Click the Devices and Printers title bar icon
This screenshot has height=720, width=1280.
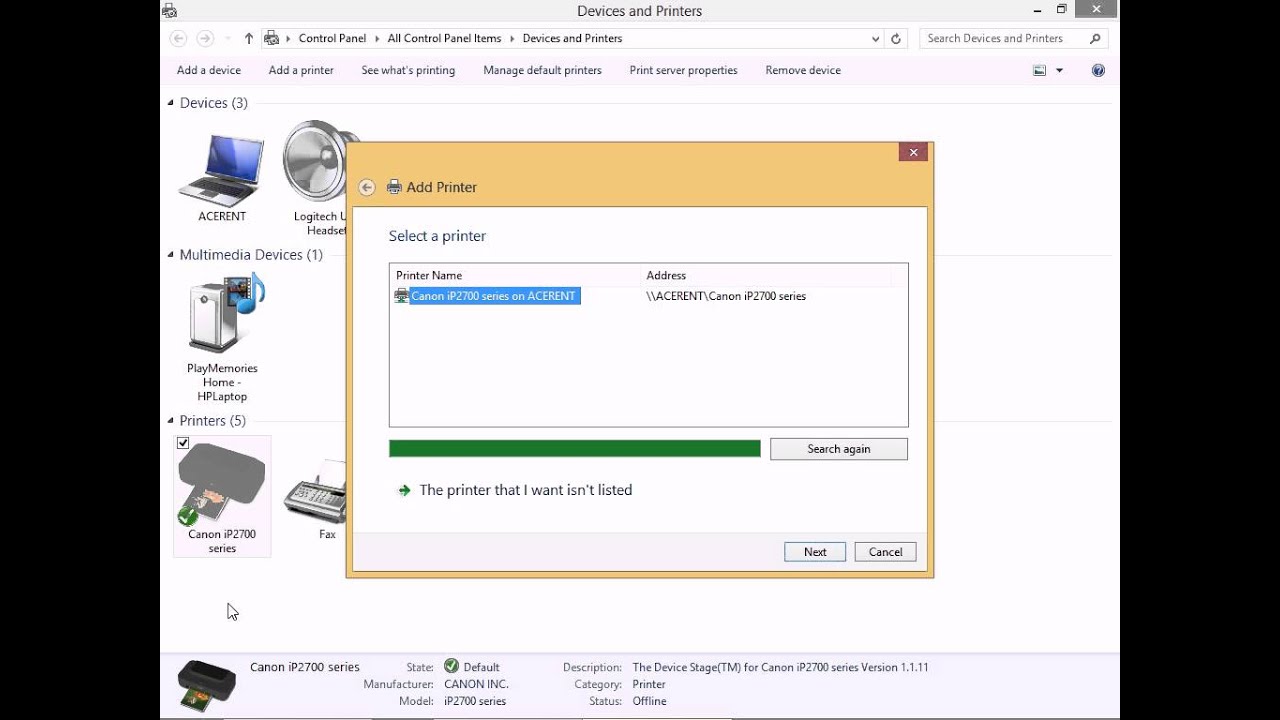(169, 11)
